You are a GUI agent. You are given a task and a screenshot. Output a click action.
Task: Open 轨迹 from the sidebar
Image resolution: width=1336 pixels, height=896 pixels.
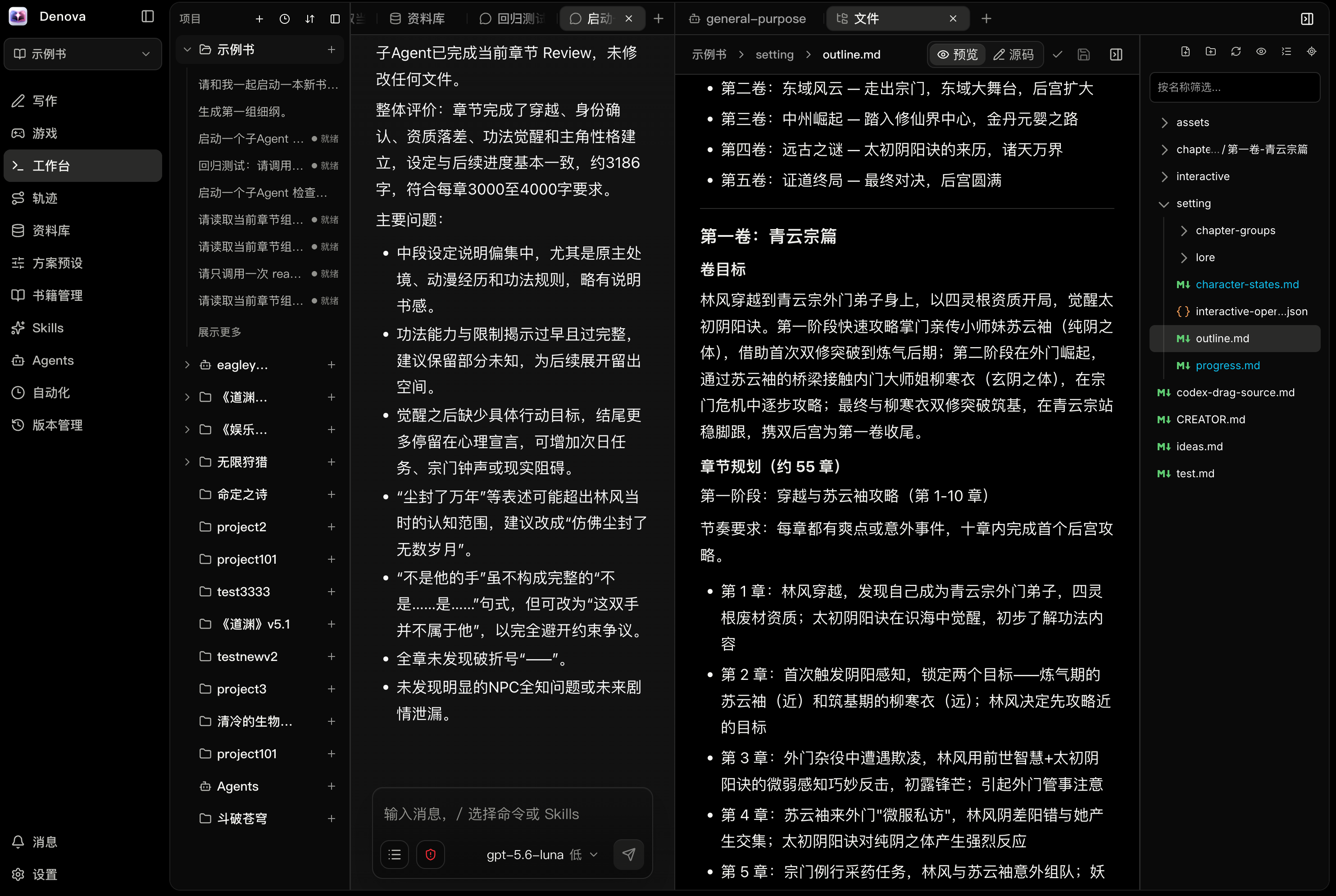tap(83, 198)
